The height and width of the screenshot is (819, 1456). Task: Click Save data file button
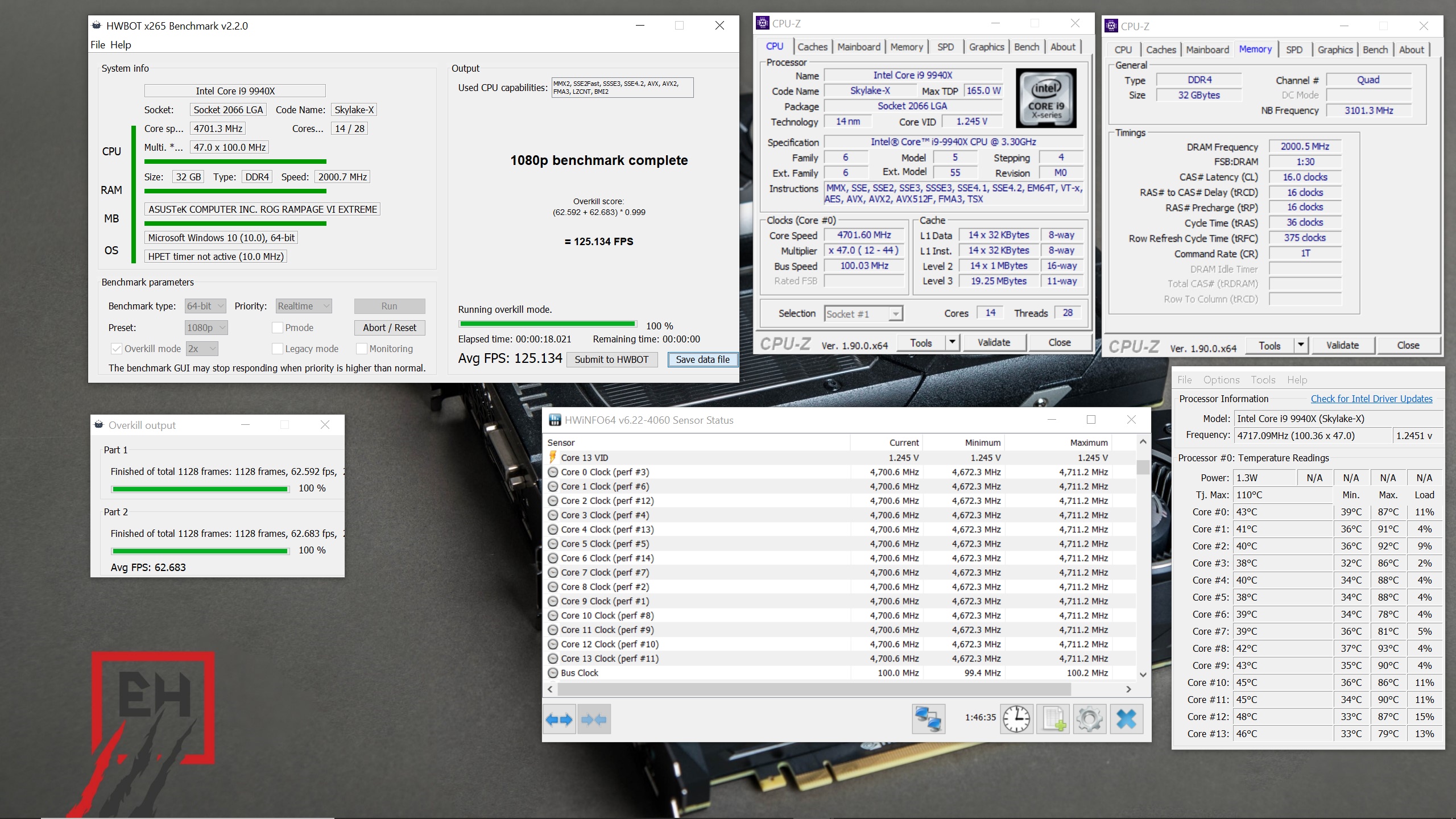[702, 359]
